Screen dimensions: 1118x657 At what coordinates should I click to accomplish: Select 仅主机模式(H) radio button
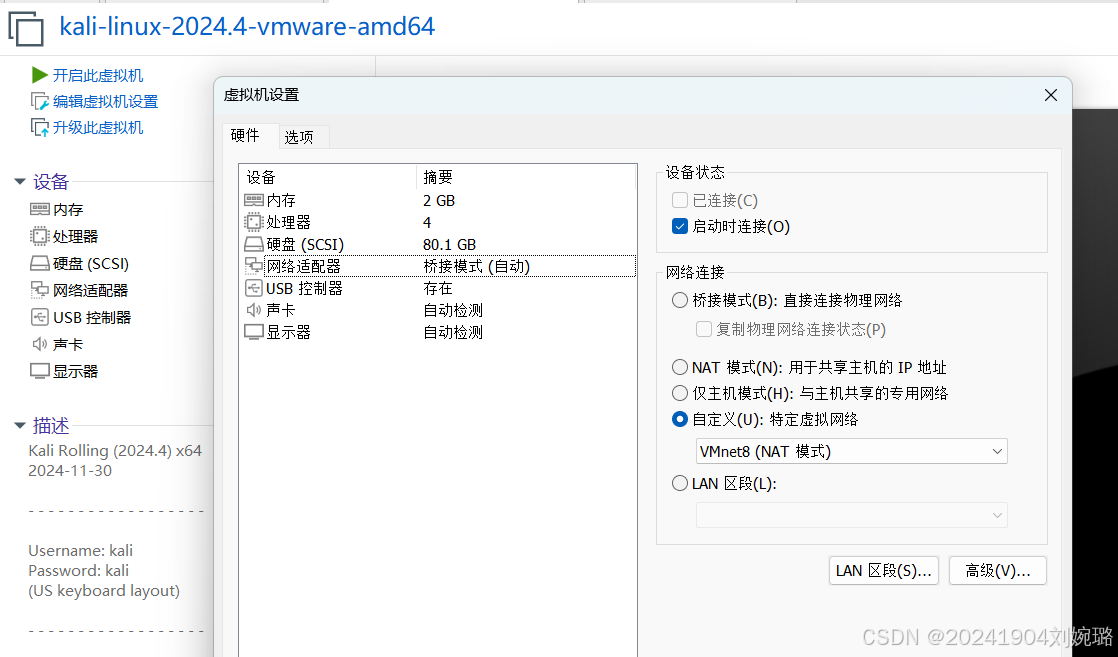coord(679,393)
